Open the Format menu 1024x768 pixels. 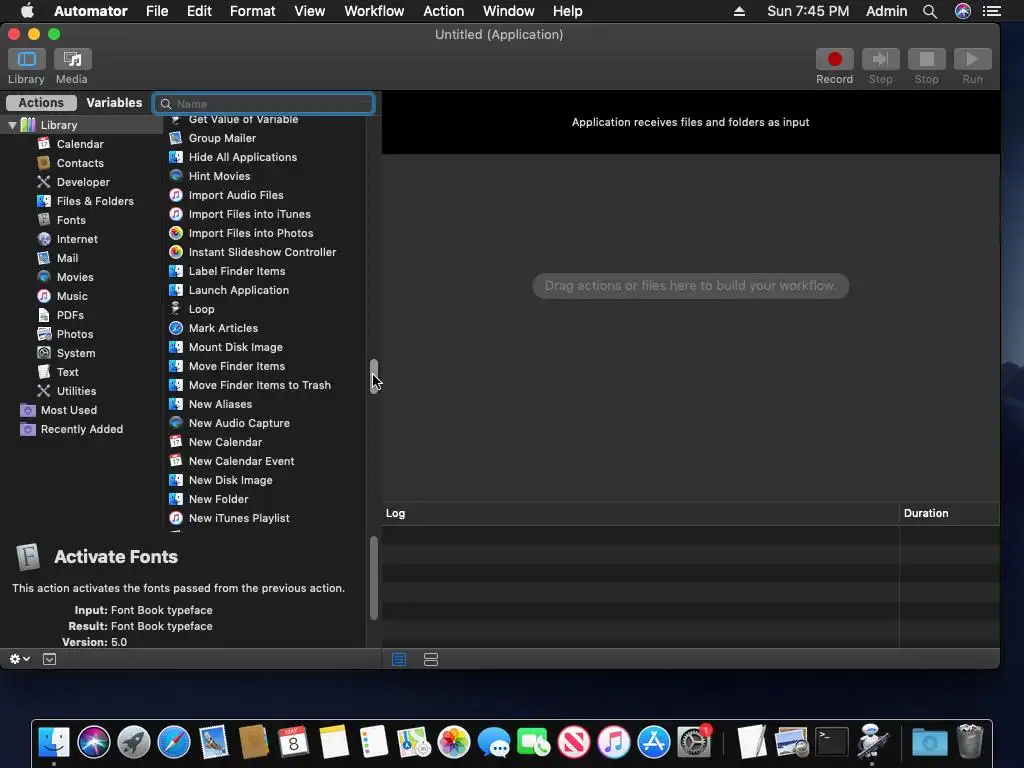click(252, 11)
